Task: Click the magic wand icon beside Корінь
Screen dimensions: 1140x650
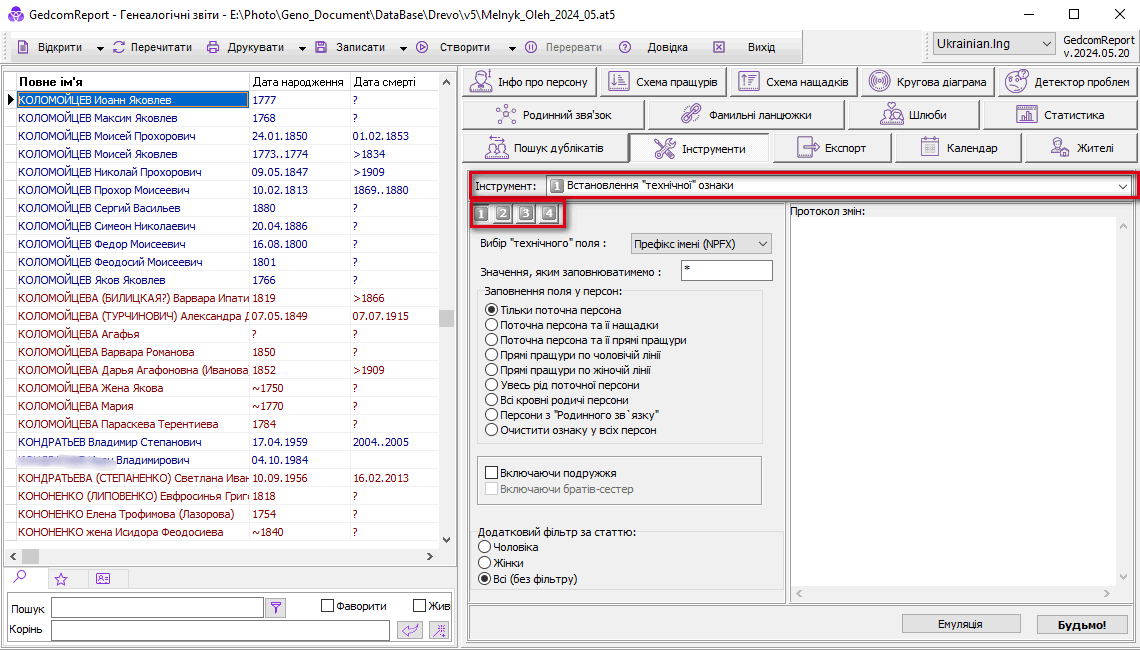Action: 438,630
